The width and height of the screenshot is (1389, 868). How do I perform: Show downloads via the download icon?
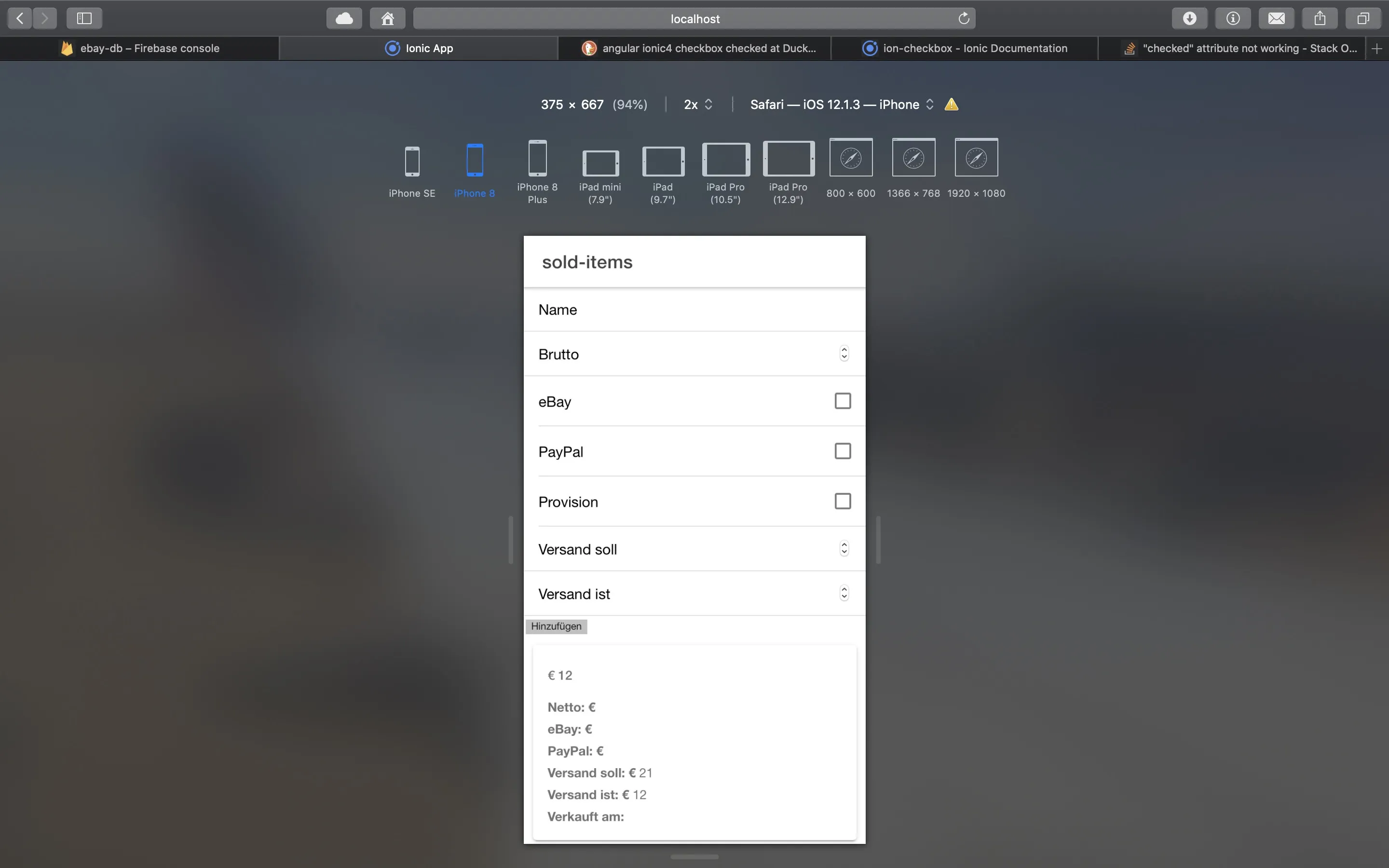(x=1189, y=18)
